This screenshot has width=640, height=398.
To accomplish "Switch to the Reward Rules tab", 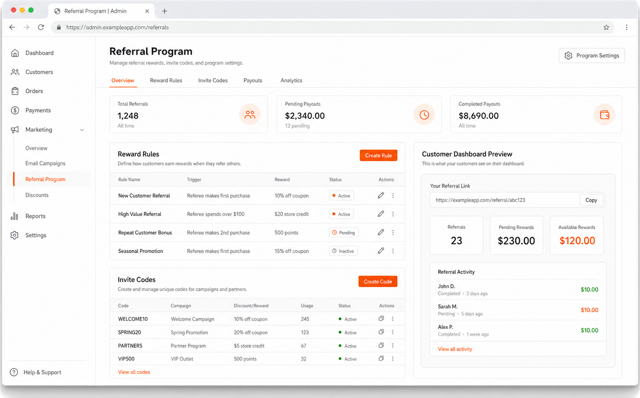I will [166, 80].
